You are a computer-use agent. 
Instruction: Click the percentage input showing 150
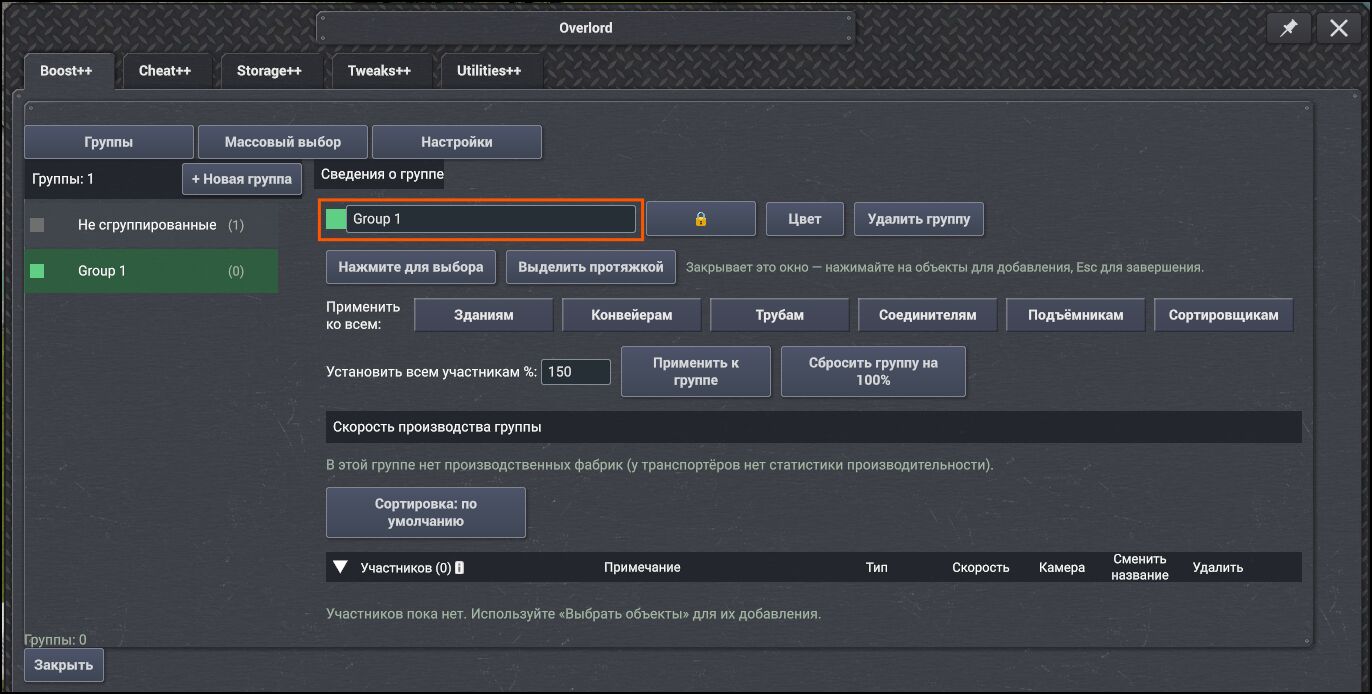click(x=576, y=371)
